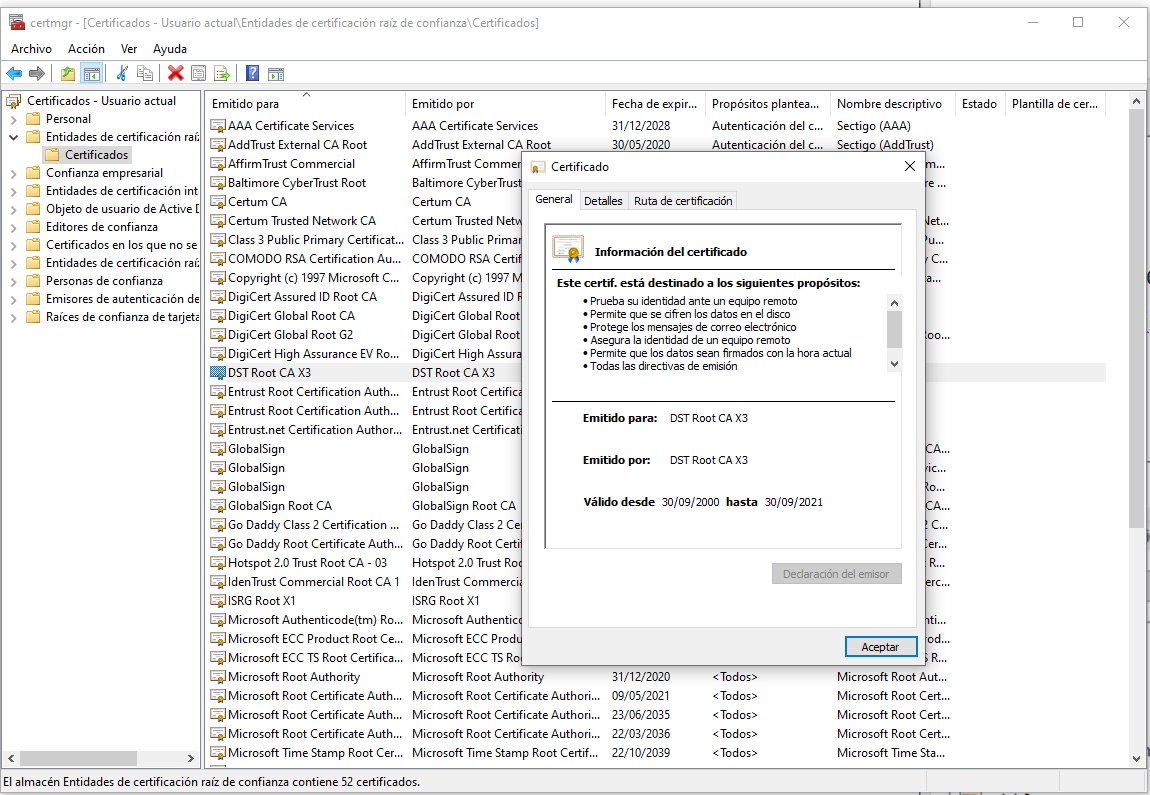The image size is (1150, 795).
Task: Toggle the show/hide action pane icon
Action: pos(276,73)
